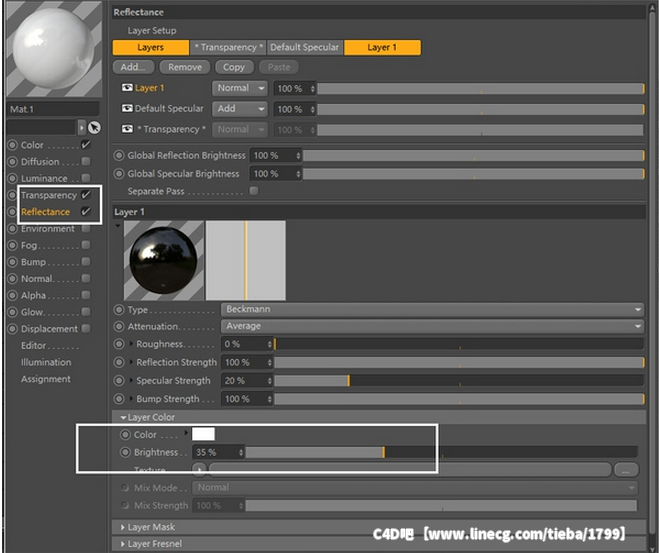Collapse the Layer Color section
The height and width of the screenshot is (553, 659).
[x=123, y=417]
